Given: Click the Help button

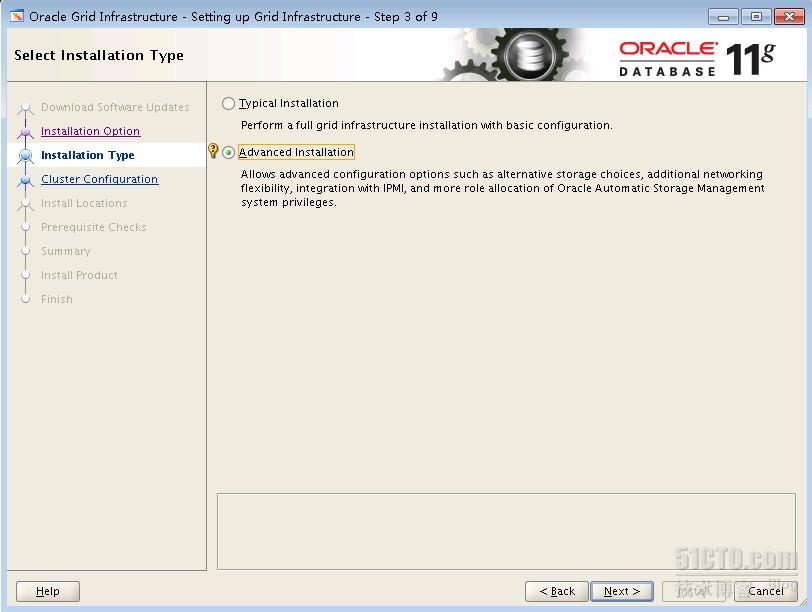Looking at the screenshot, I should pyautogui.click(x=48, y=591).
